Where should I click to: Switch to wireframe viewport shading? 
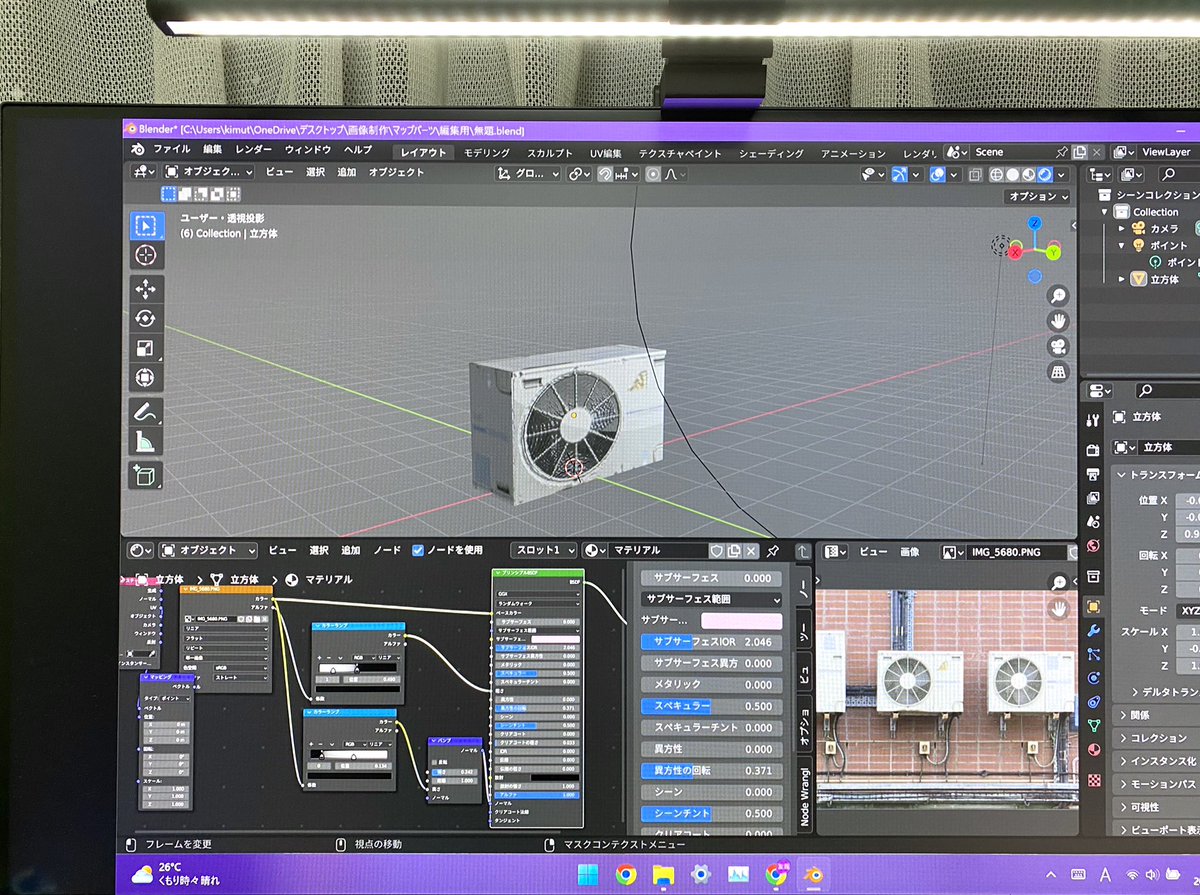[x=997, y=175]
